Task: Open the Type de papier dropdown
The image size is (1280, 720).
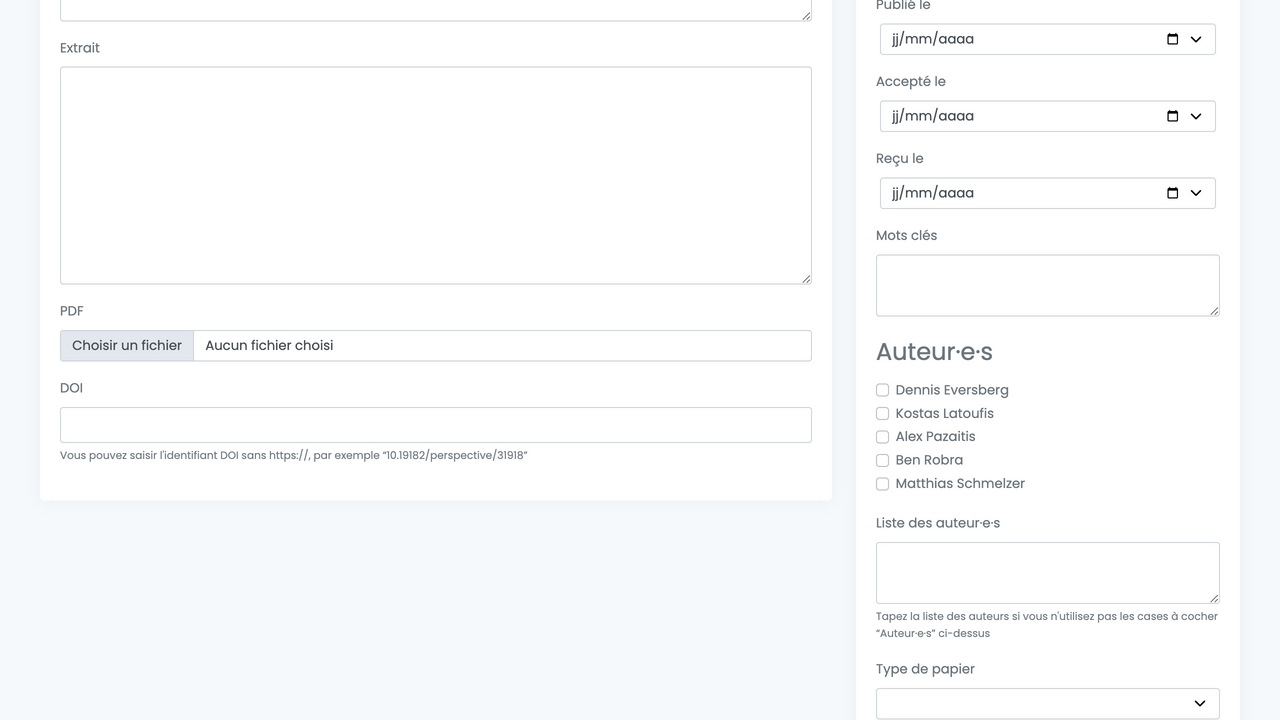Action: (x=1047, y=703)
